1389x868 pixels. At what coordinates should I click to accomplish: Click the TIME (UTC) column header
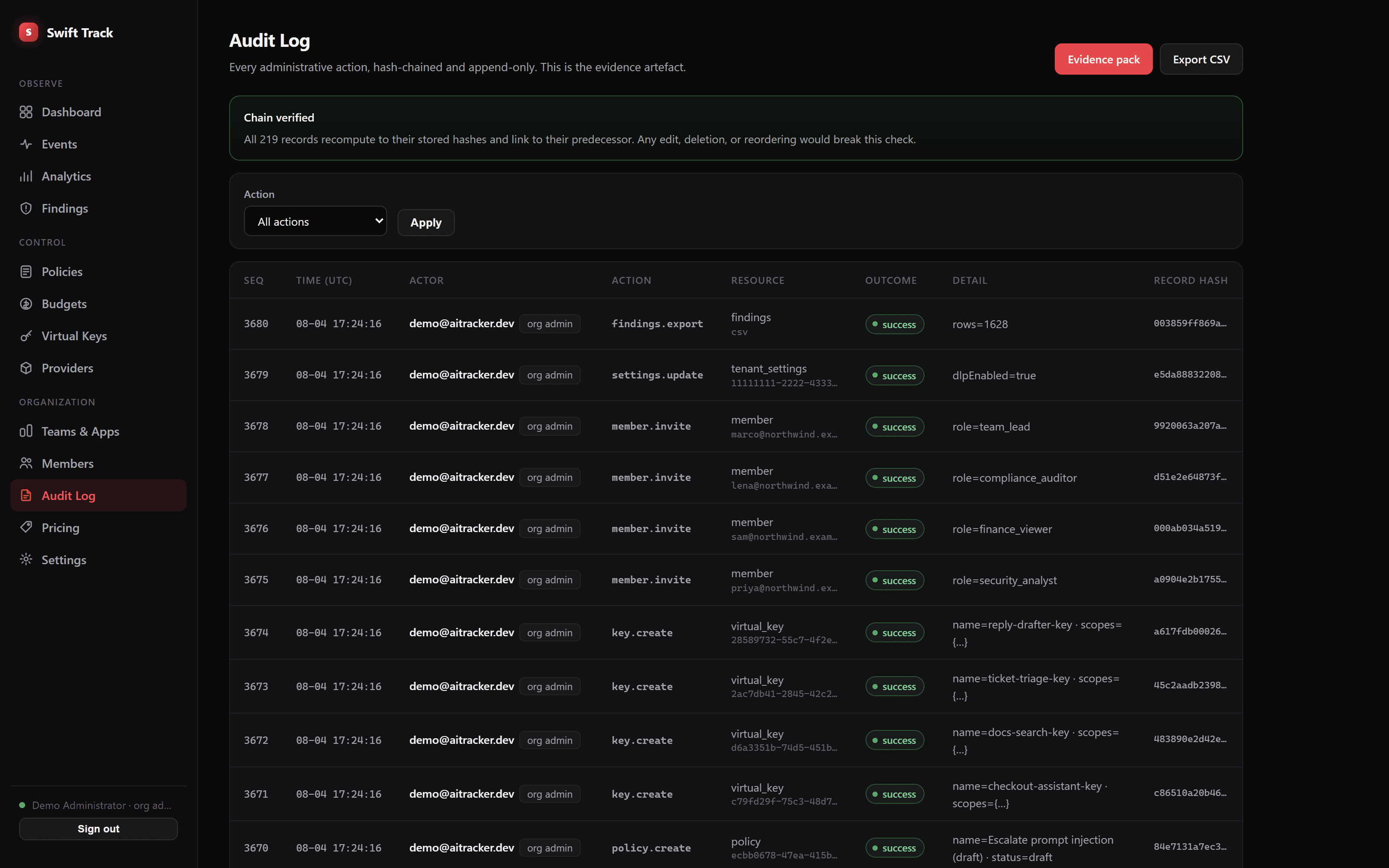324,280
